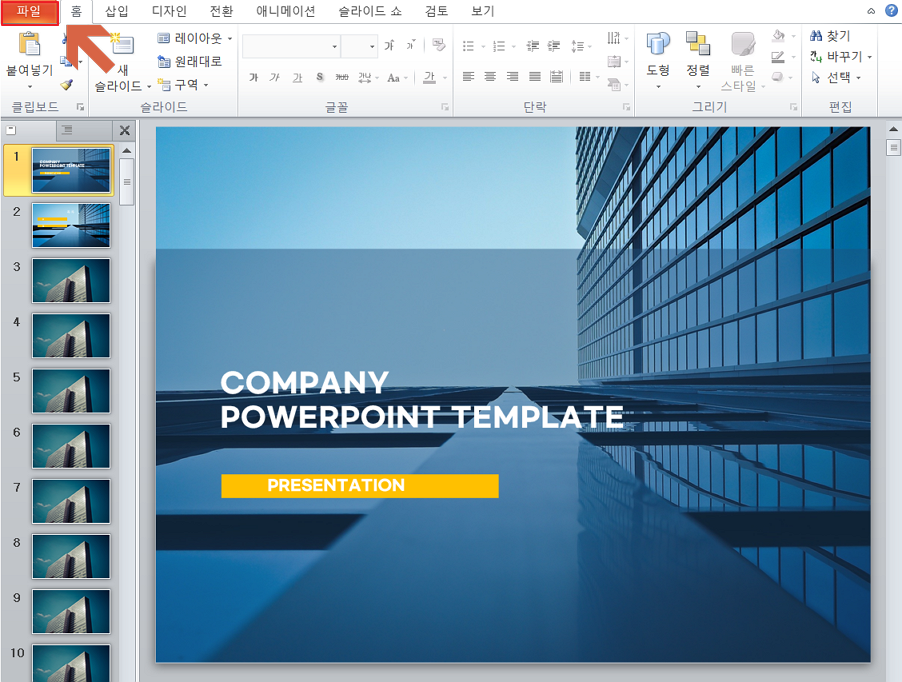Open the font name combo box

(291, 46)
